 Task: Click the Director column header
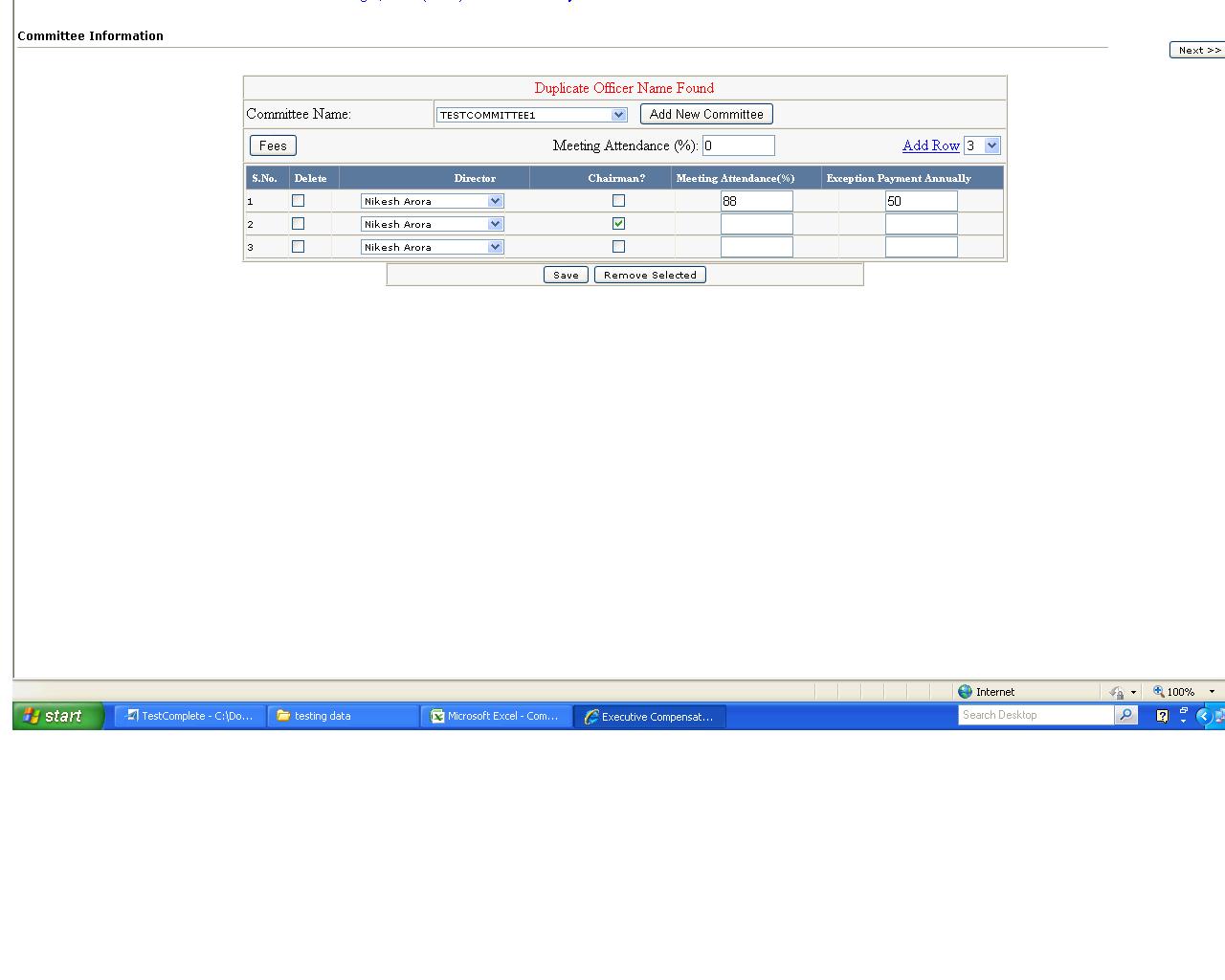coord(475,178)
